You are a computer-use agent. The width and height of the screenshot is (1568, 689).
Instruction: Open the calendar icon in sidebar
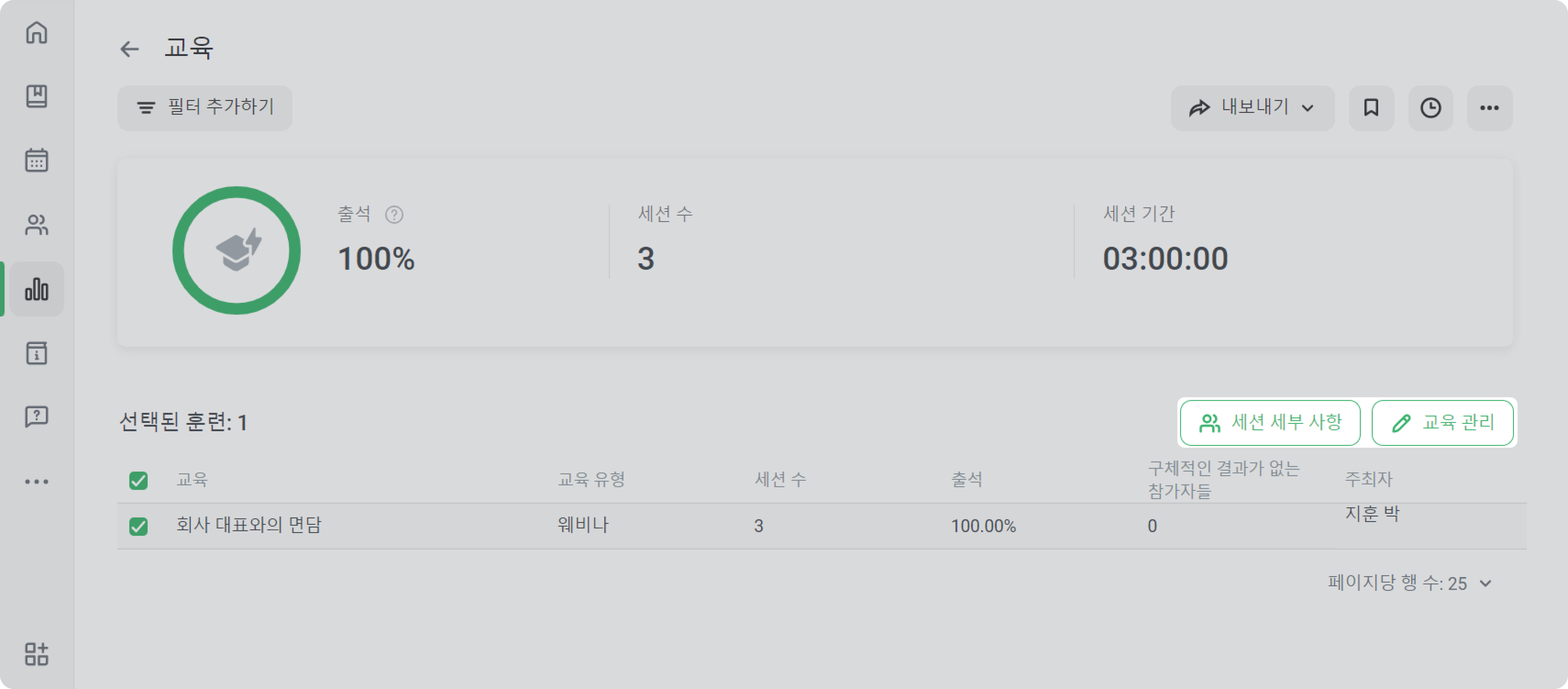[36, 160]
